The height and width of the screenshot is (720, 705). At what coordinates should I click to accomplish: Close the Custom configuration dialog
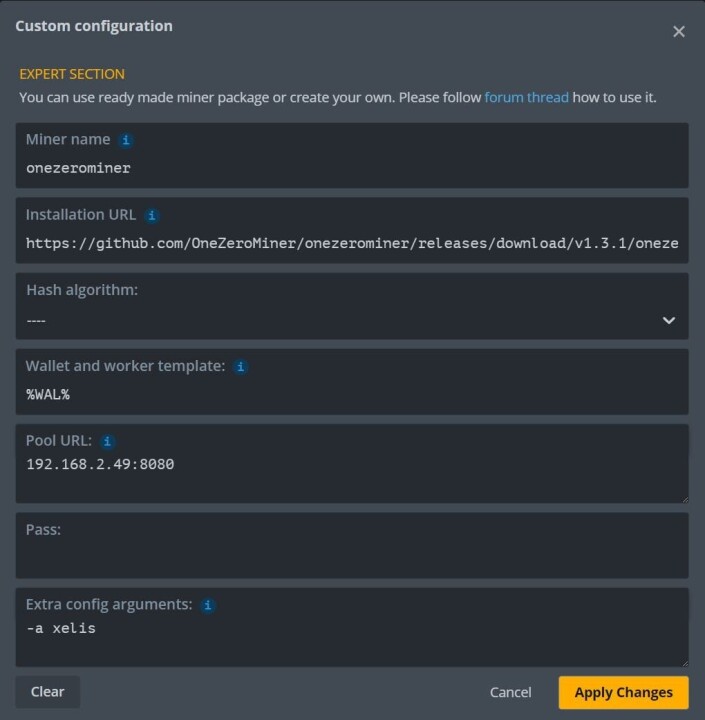(x=678, y=32)
